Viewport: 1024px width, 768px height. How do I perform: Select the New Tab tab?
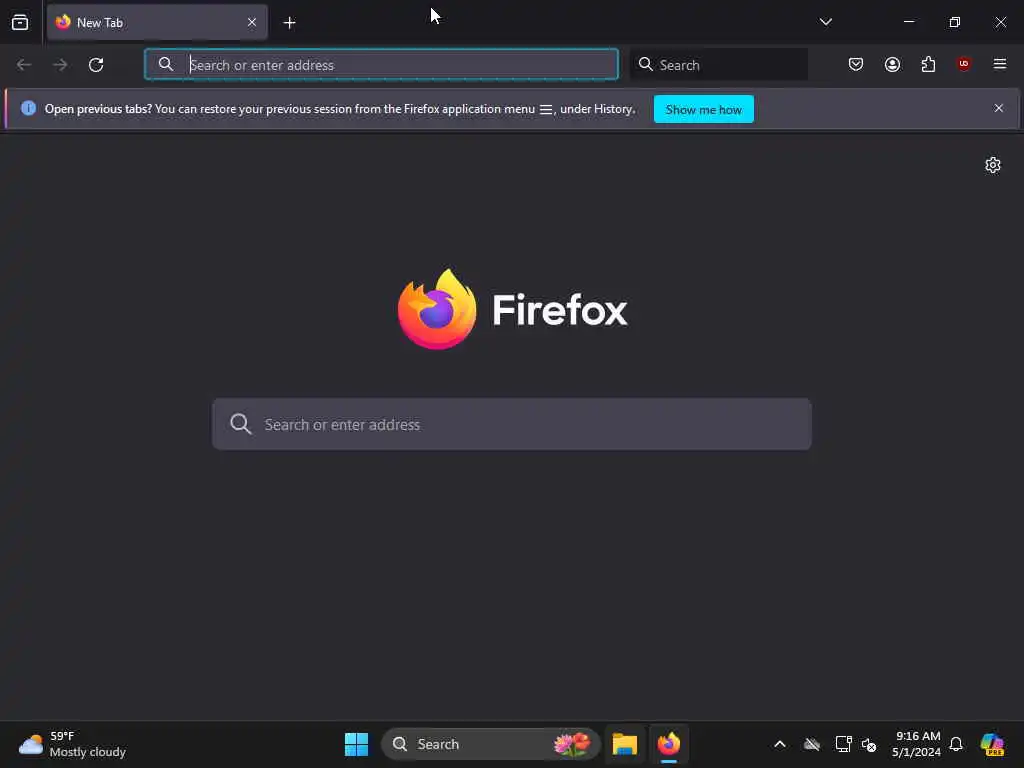pyautogui.click(x=157, y=22)
